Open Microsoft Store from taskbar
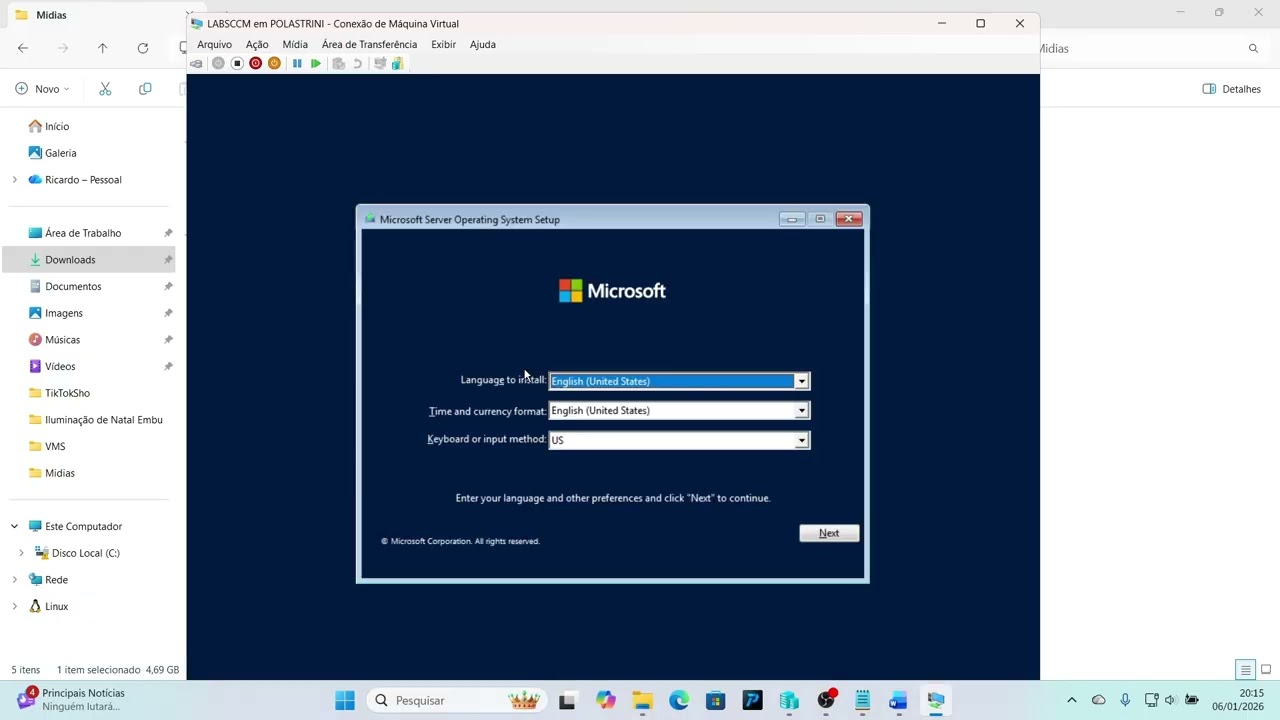The image size is (1280, 720). tap(715, 700)
